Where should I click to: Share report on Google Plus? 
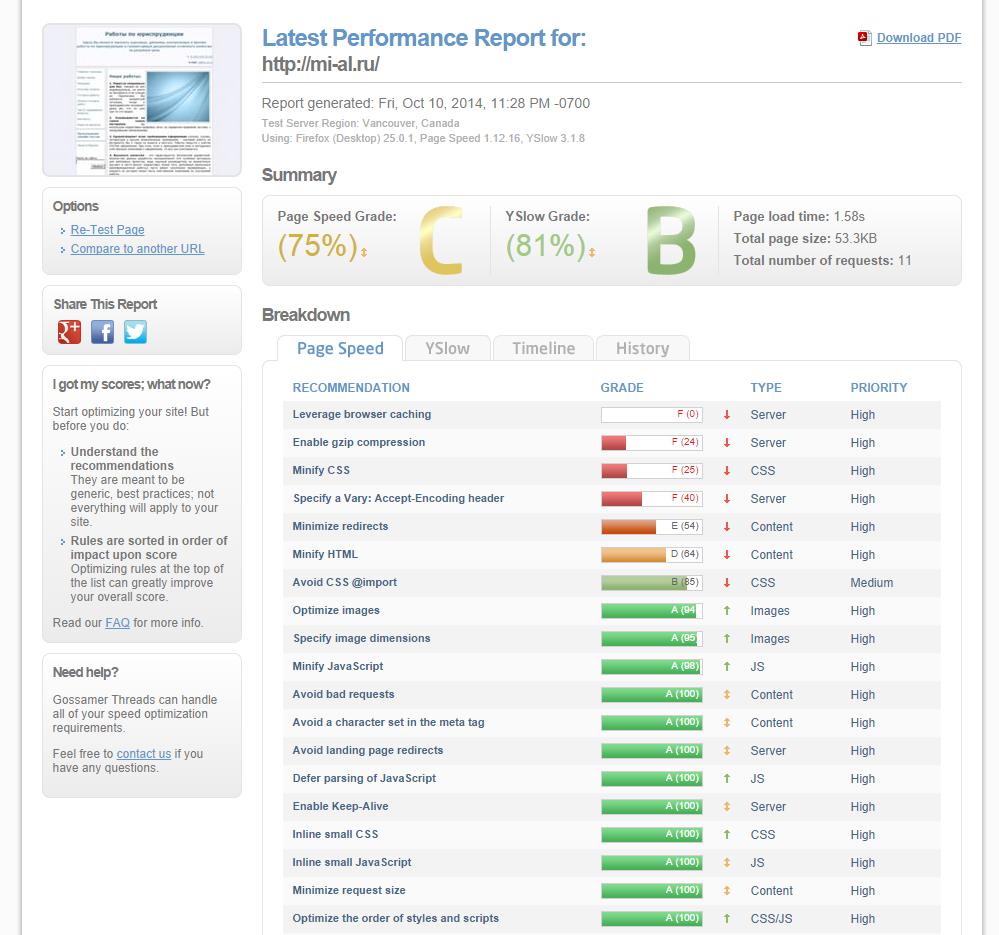pos(69,332)
